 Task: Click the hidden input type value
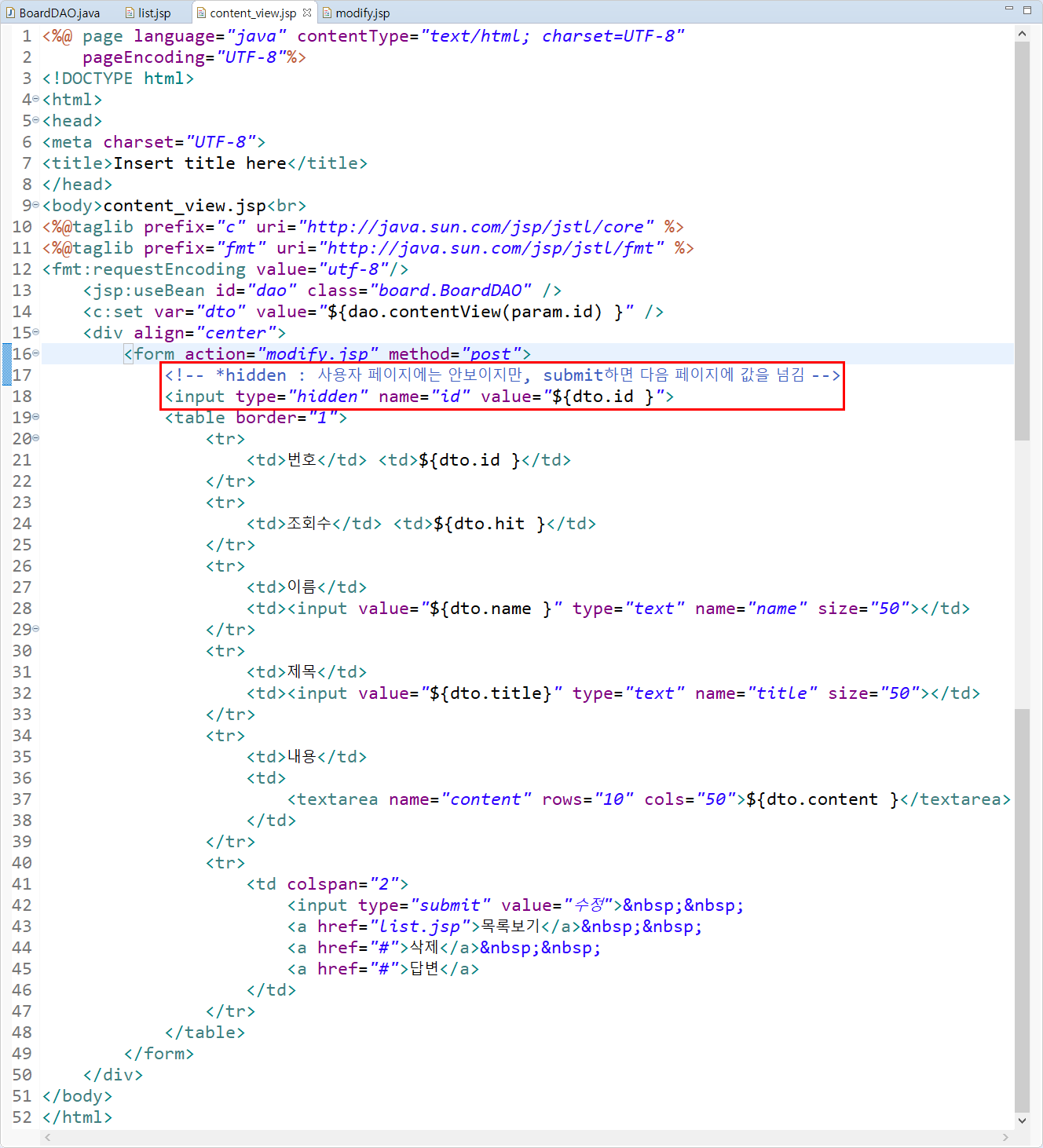coord(328,397)
